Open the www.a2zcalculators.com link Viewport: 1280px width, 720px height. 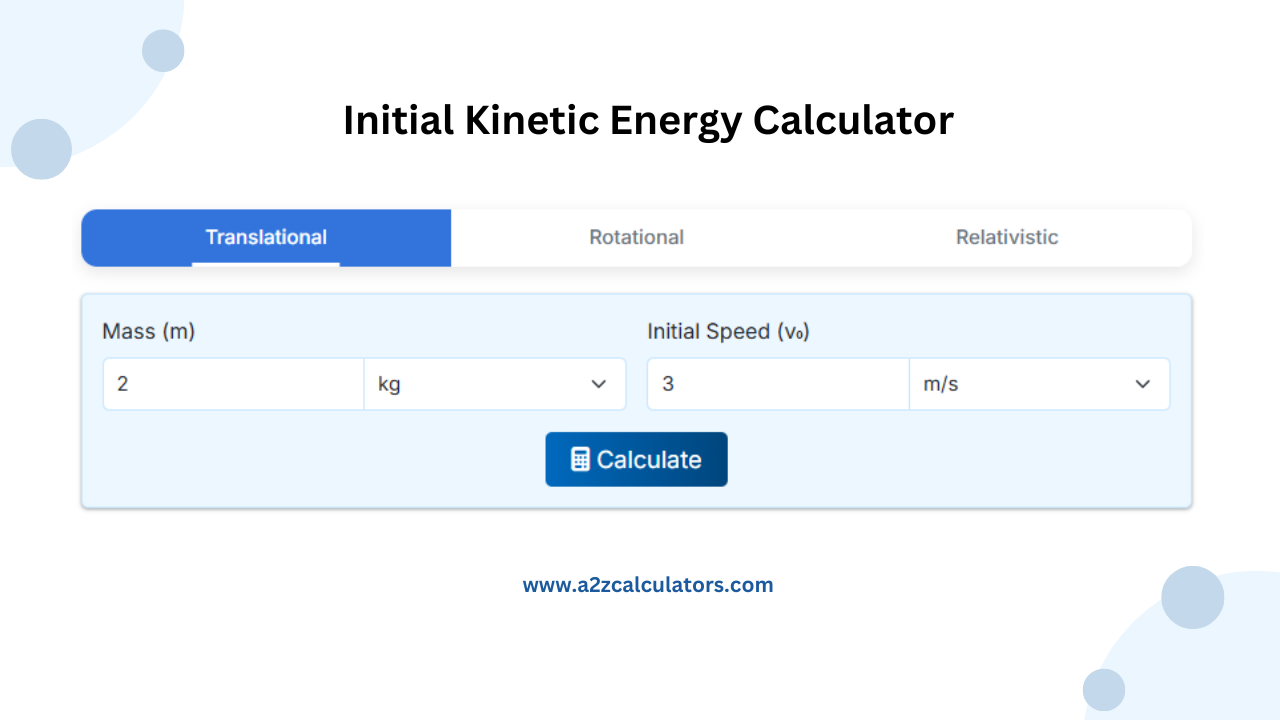pyautogui.click(x=648, y=584)
